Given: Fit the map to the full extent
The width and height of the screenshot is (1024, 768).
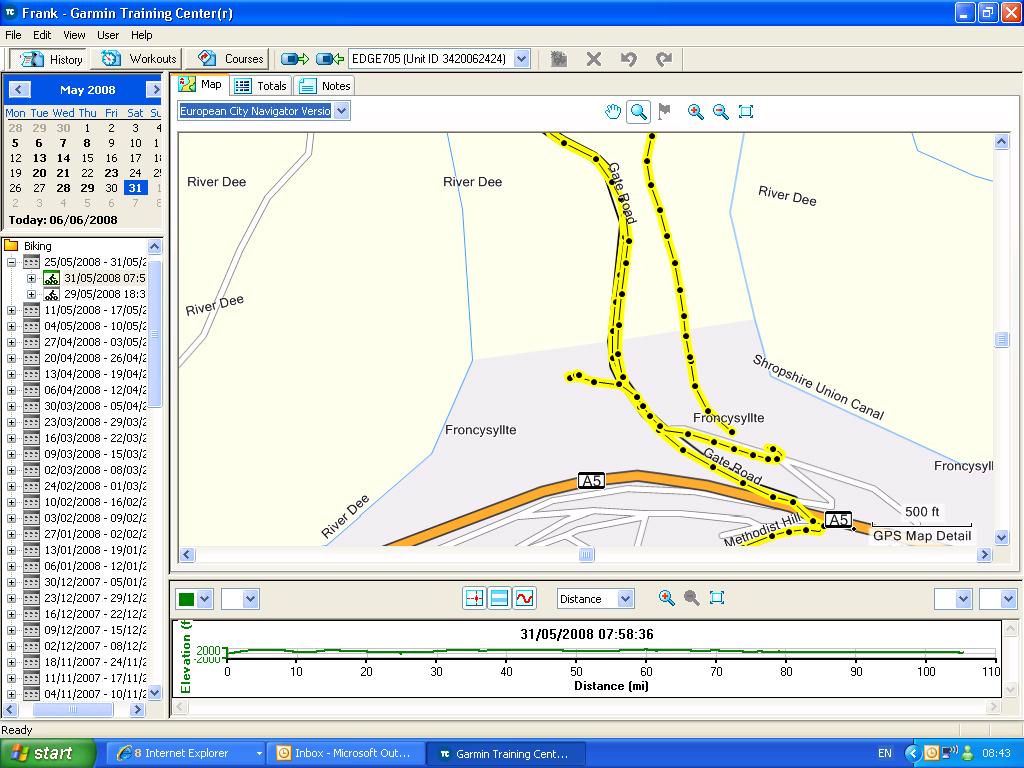Looking at the screenshot, I should tap(745, 112).
